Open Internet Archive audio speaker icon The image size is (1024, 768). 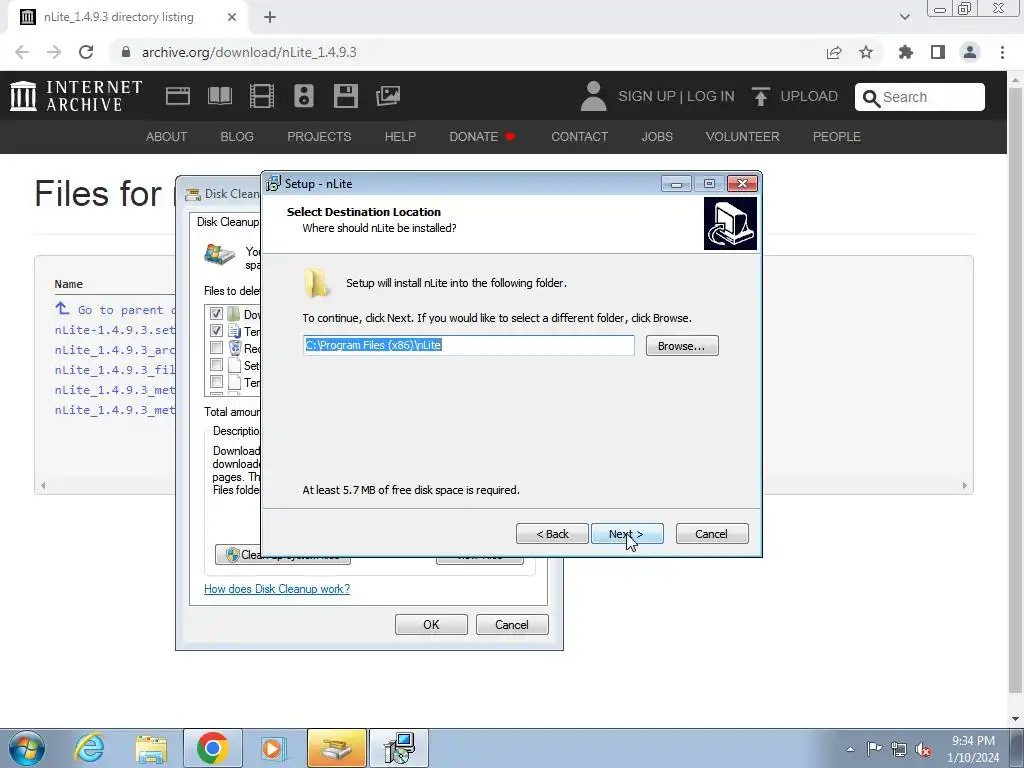(304, 96)
